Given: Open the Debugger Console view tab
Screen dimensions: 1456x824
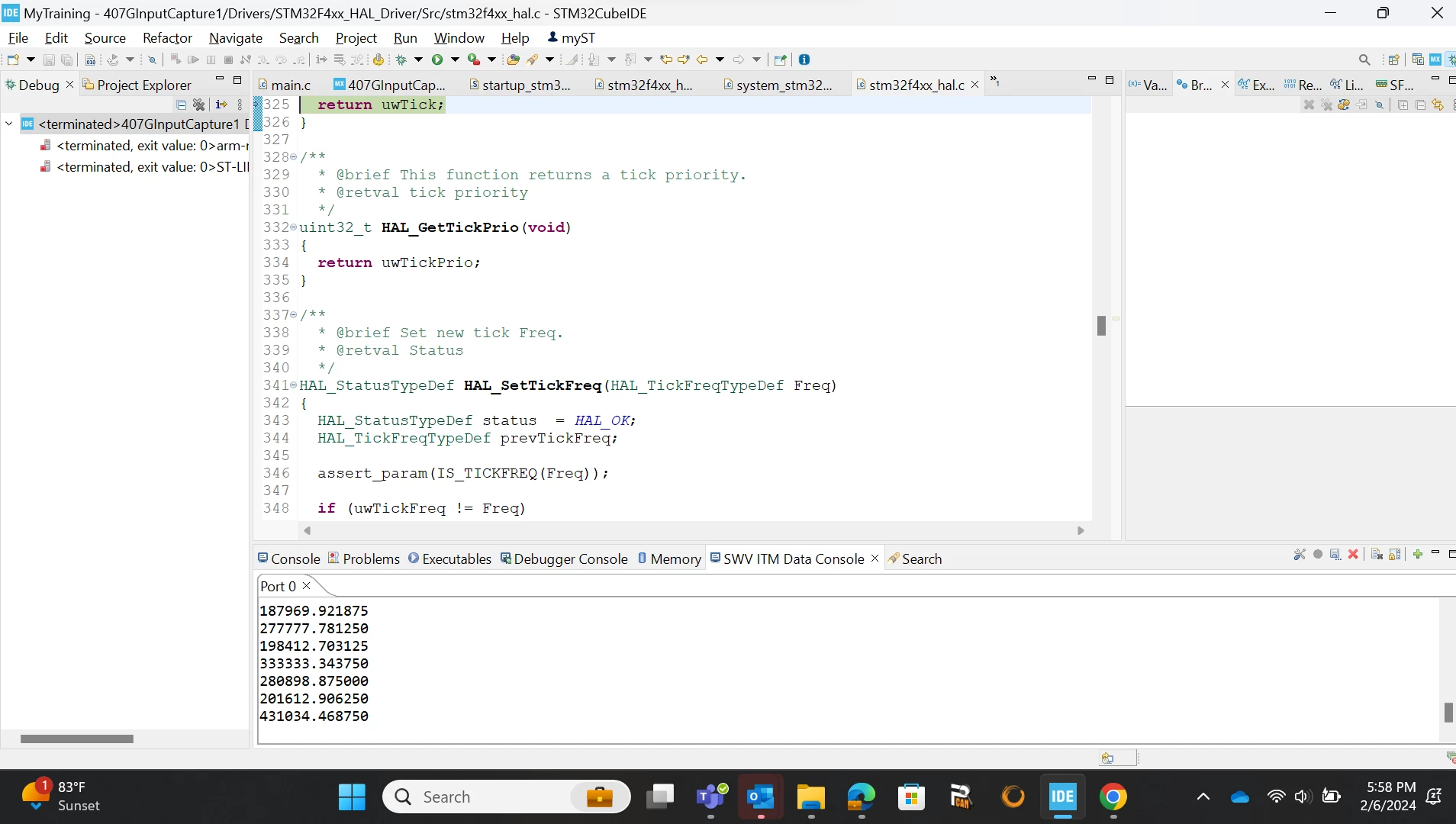Looking at the screenshot, I should point(564,558).
